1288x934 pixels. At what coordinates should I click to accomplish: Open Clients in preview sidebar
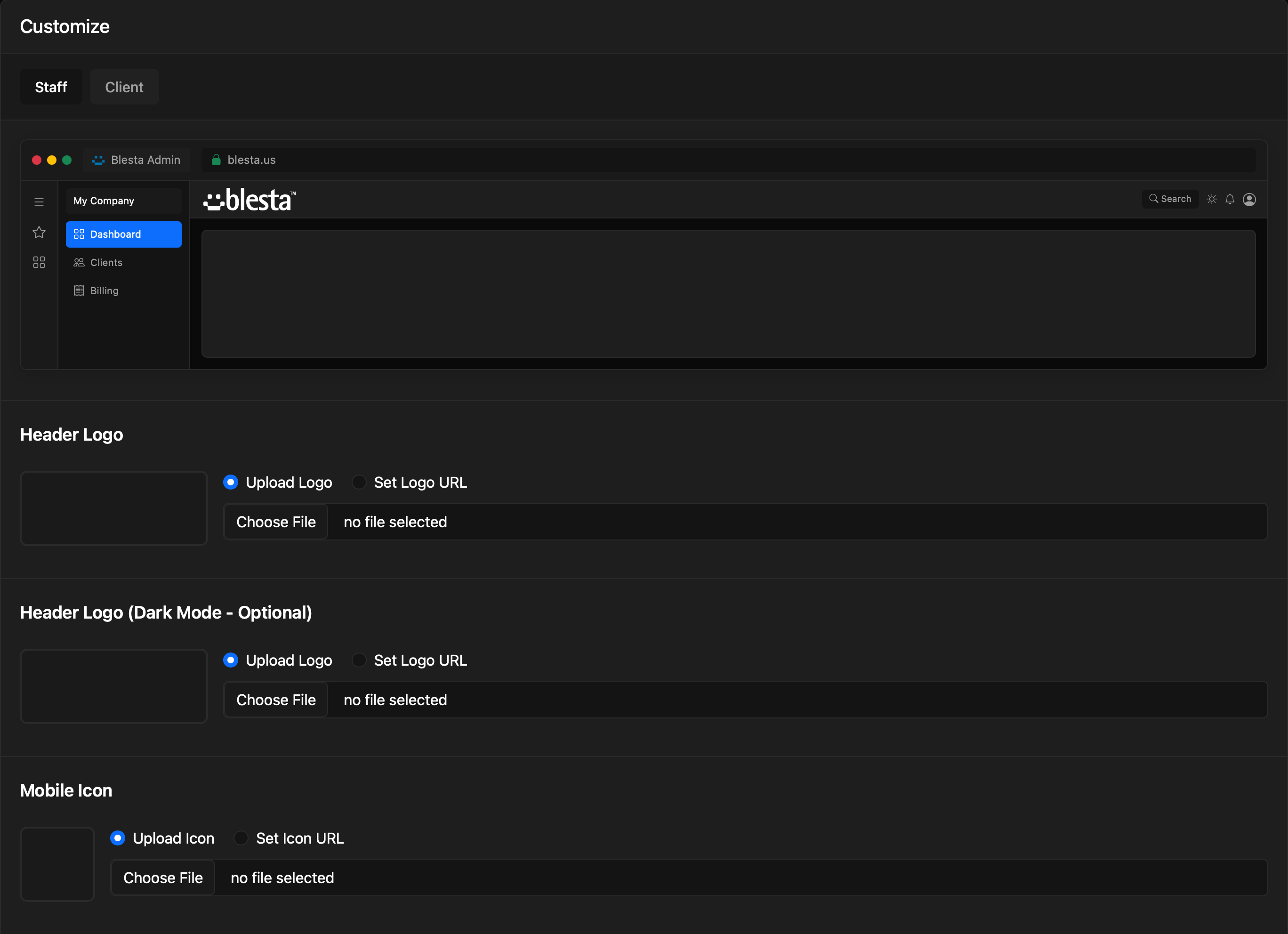click(124, 262)
